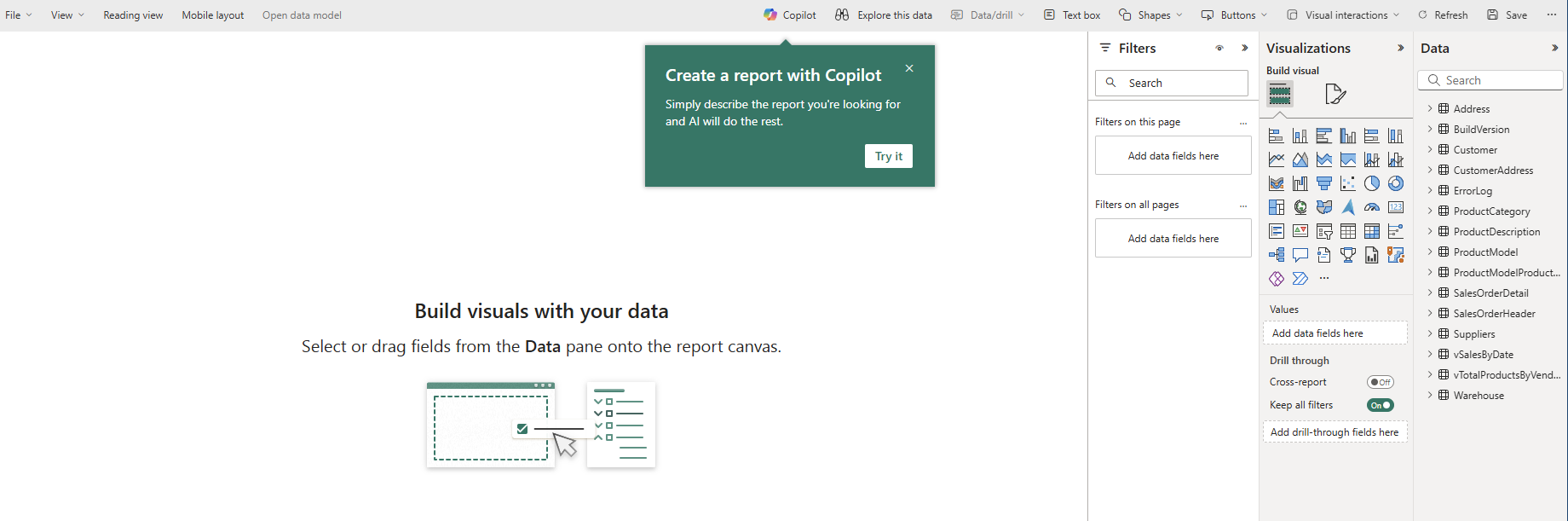This screenshot has height=521, width=1568.
Task: Add the Q&A speech bubble visual
Action: [1300, 255]
